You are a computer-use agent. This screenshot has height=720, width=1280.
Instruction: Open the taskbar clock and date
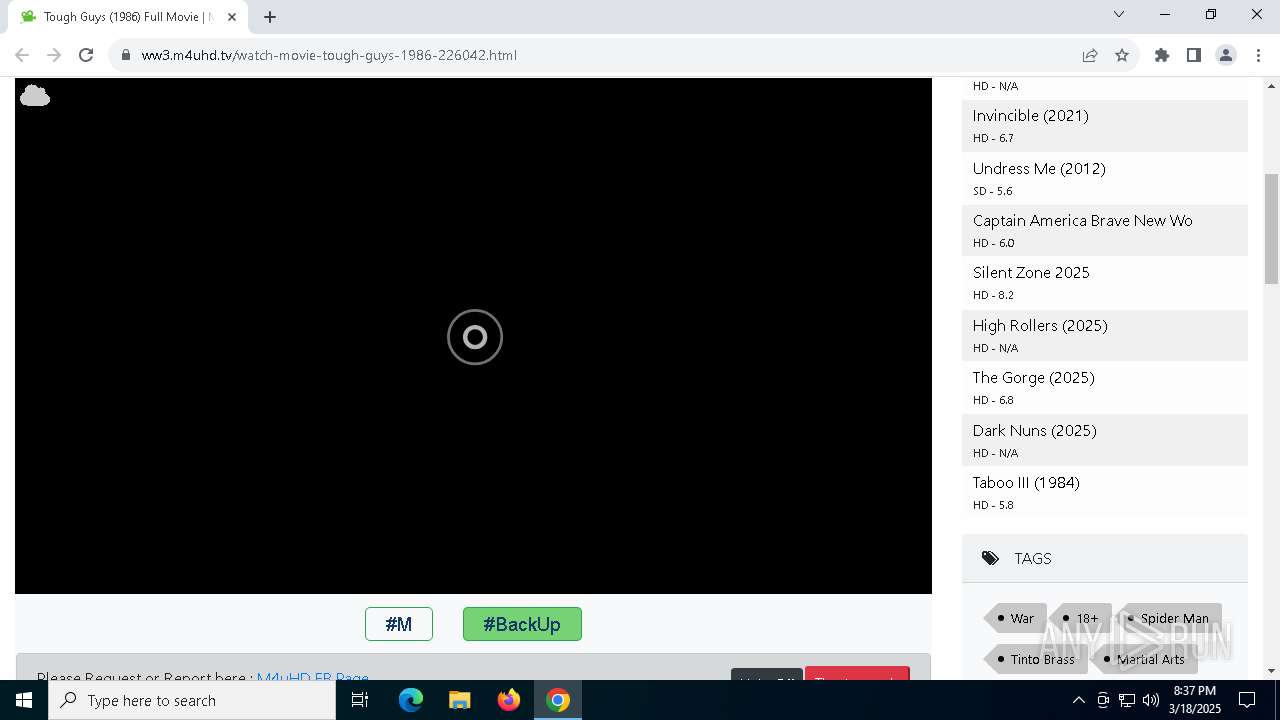[x=1195, y=700]
